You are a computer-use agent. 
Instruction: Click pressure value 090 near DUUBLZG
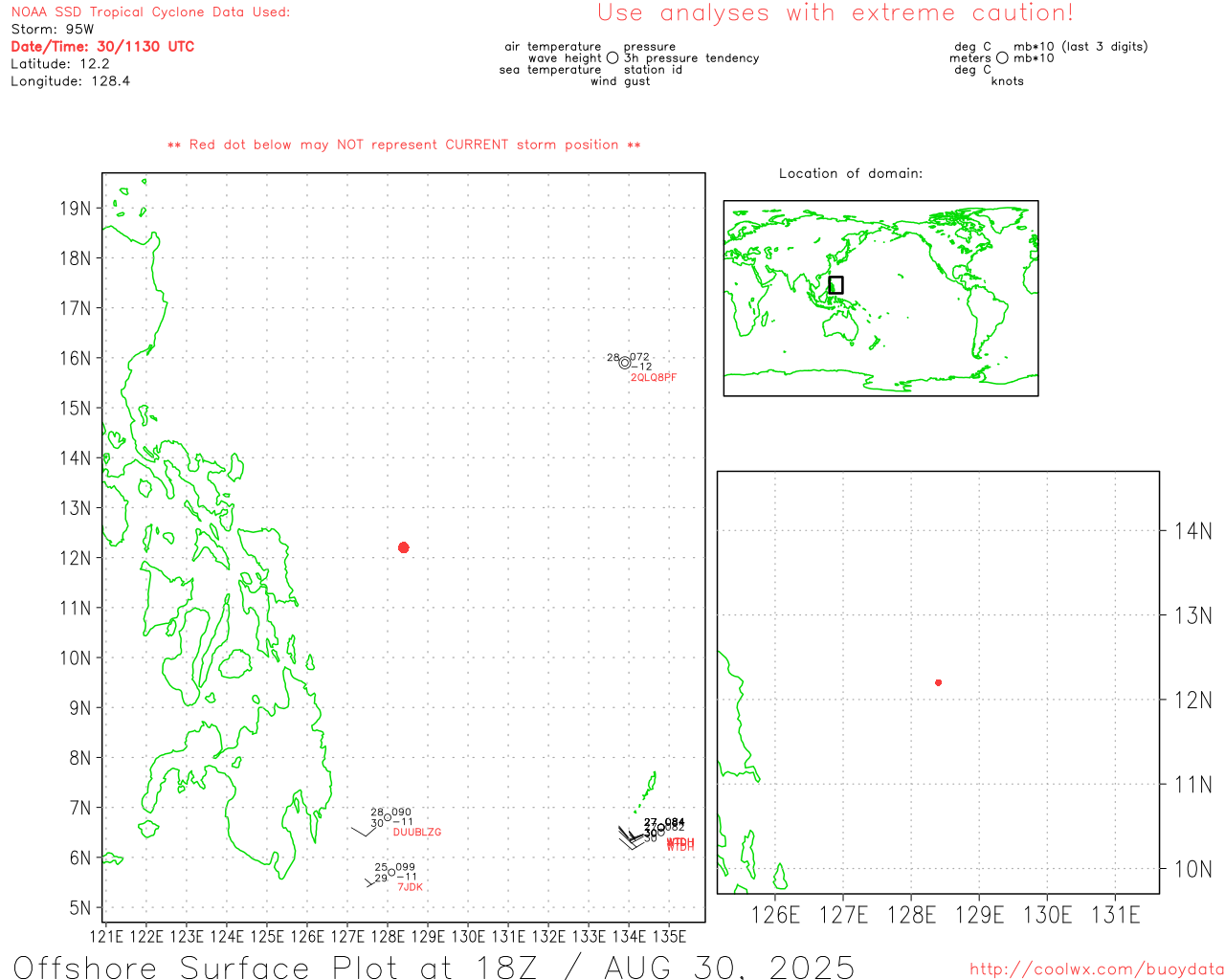point(402,813)
